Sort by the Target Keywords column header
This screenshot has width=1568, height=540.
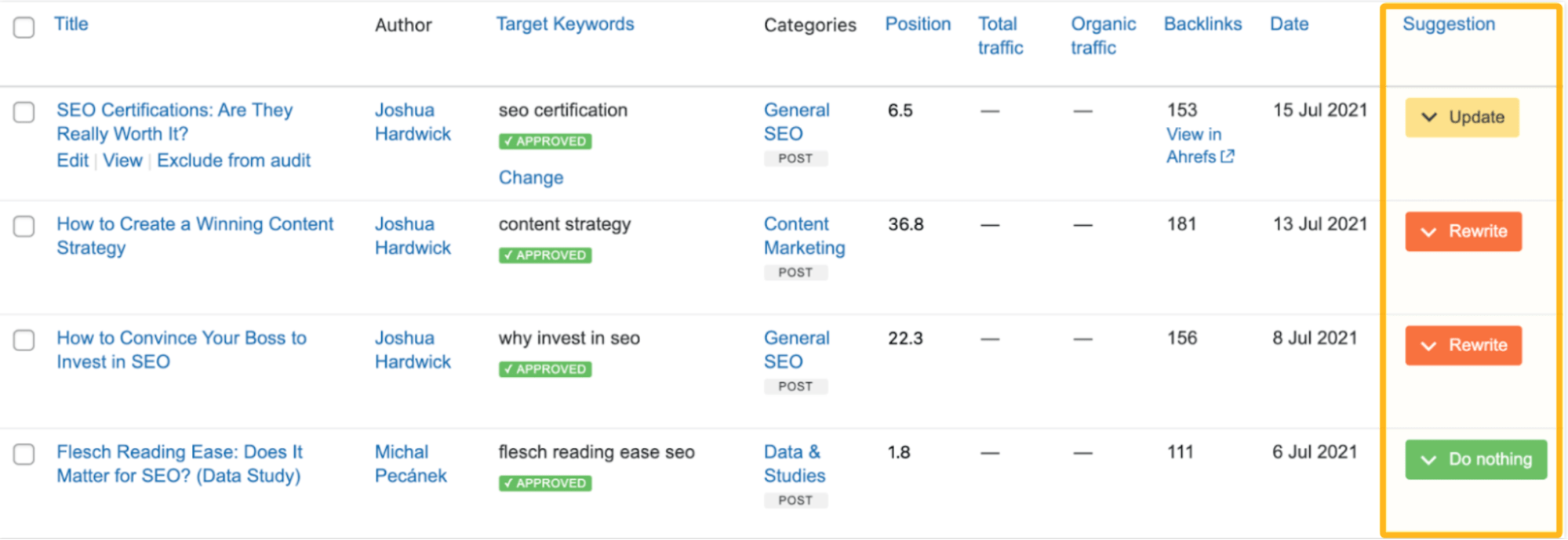[565, 24]
